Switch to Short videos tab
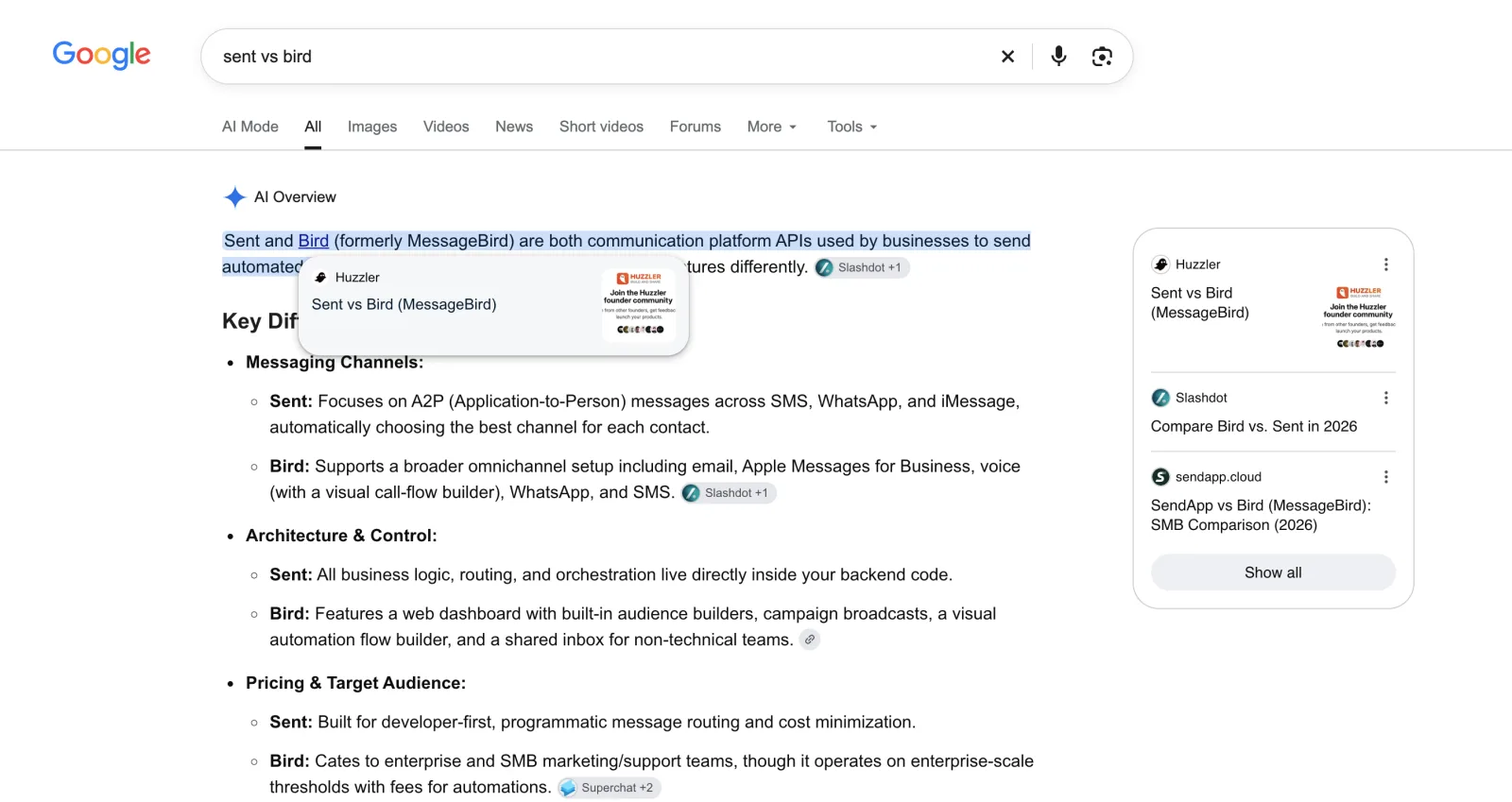 pos(601,127)
